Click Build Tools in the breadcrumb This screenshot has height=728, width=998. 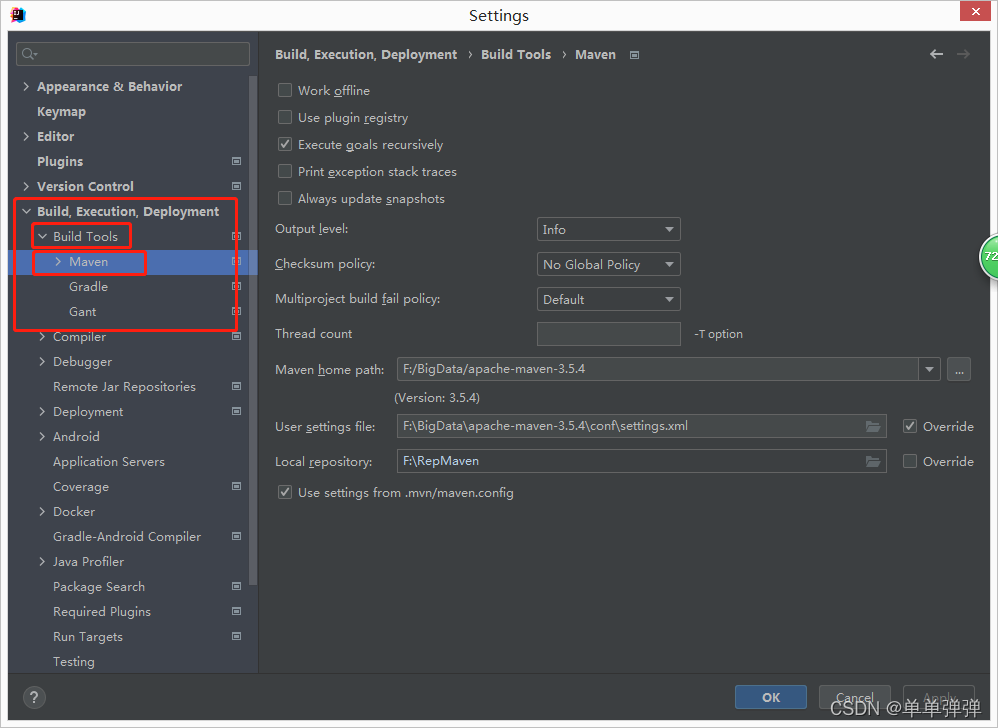pos(516,54)
